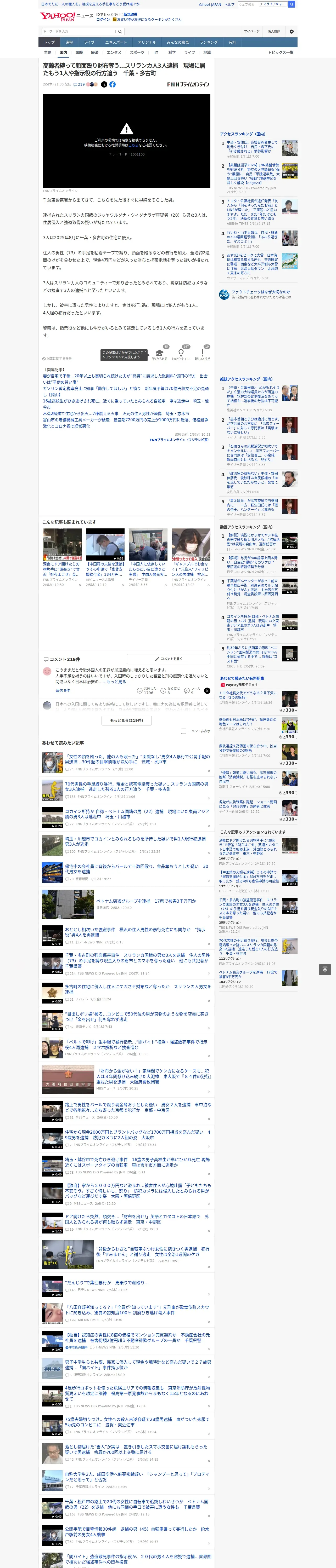This screenshot has height=1568, width=336.
Task: Click the FNNプライムオンライン logo
Action: (188, 85)
